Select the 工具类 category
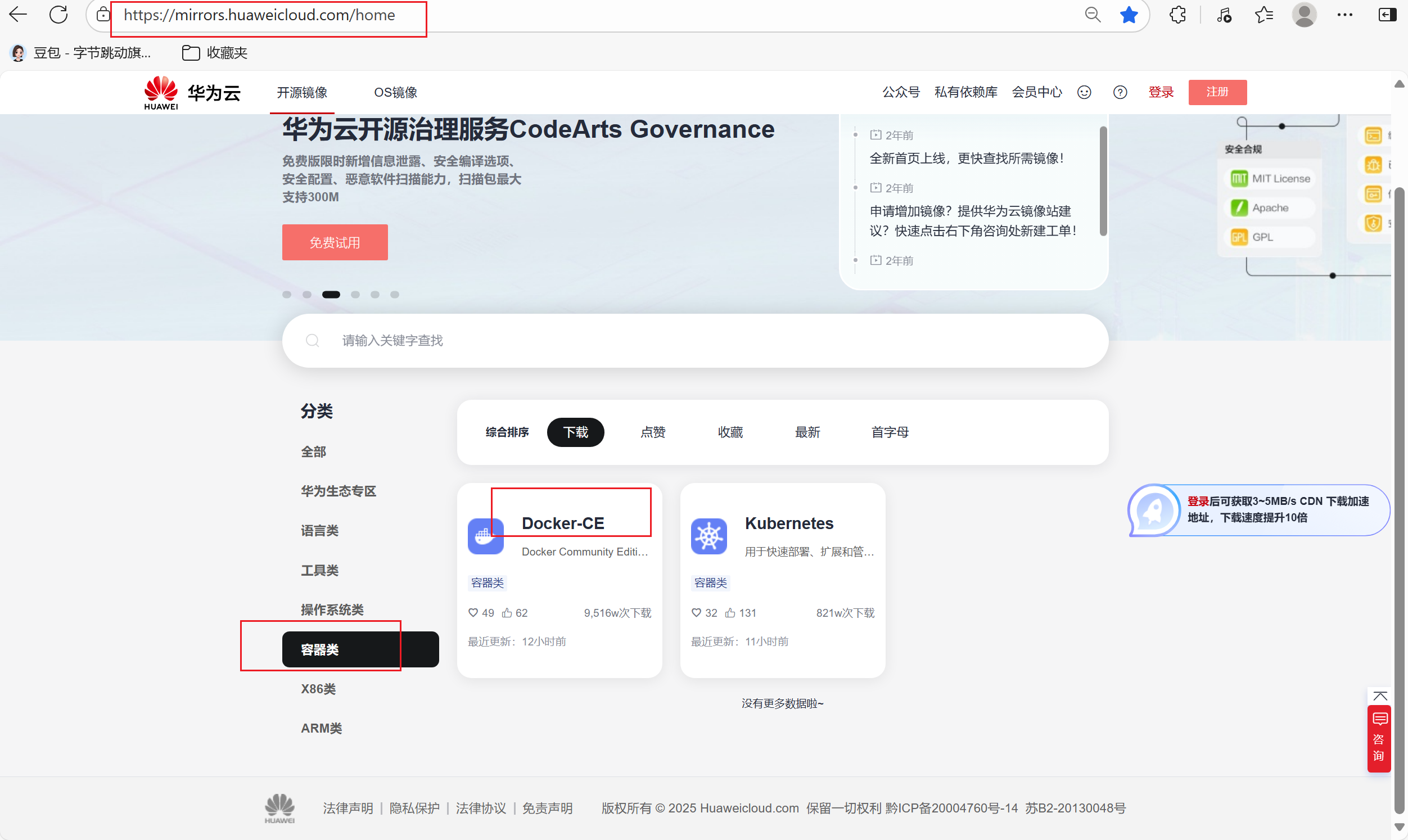1408x840 pixels. click(320, 570)
